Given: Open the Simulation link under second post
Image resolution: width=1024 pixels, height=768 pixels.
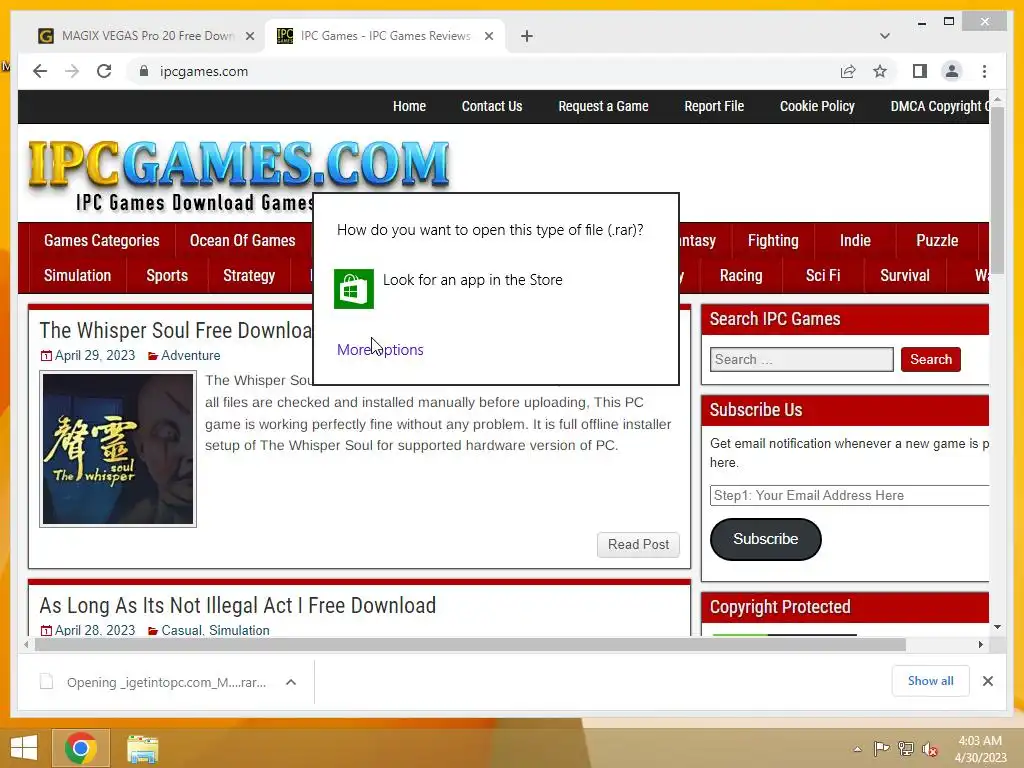Looking at the screenshot, I should coord(239,630).
